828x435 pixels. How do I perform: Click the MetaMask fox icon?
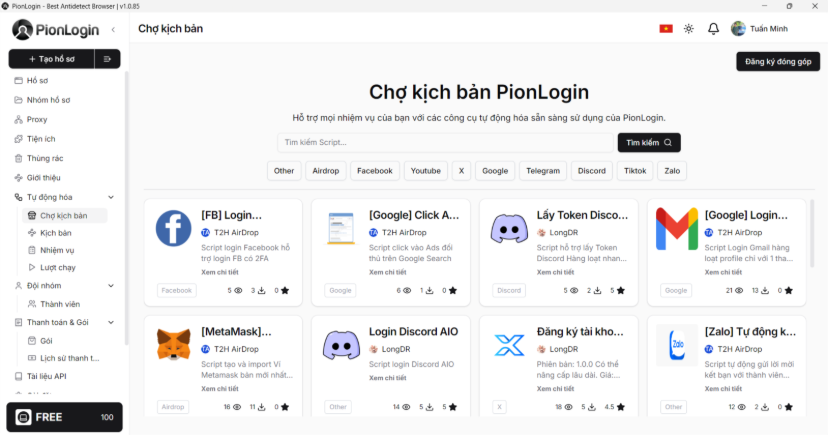click(x=173, y=344)
